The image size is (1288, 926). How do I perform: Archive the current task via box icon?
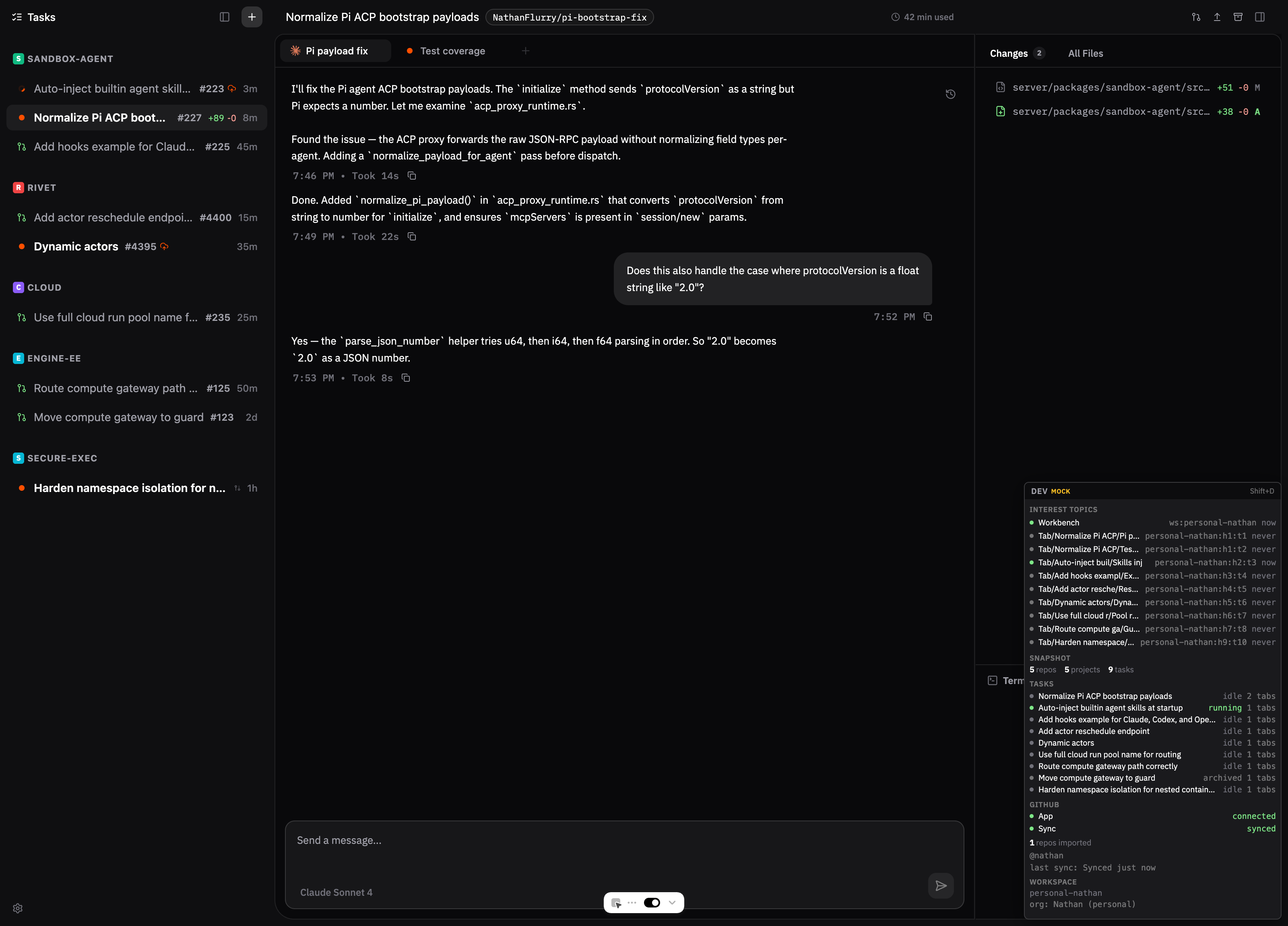click(1238, 17)
